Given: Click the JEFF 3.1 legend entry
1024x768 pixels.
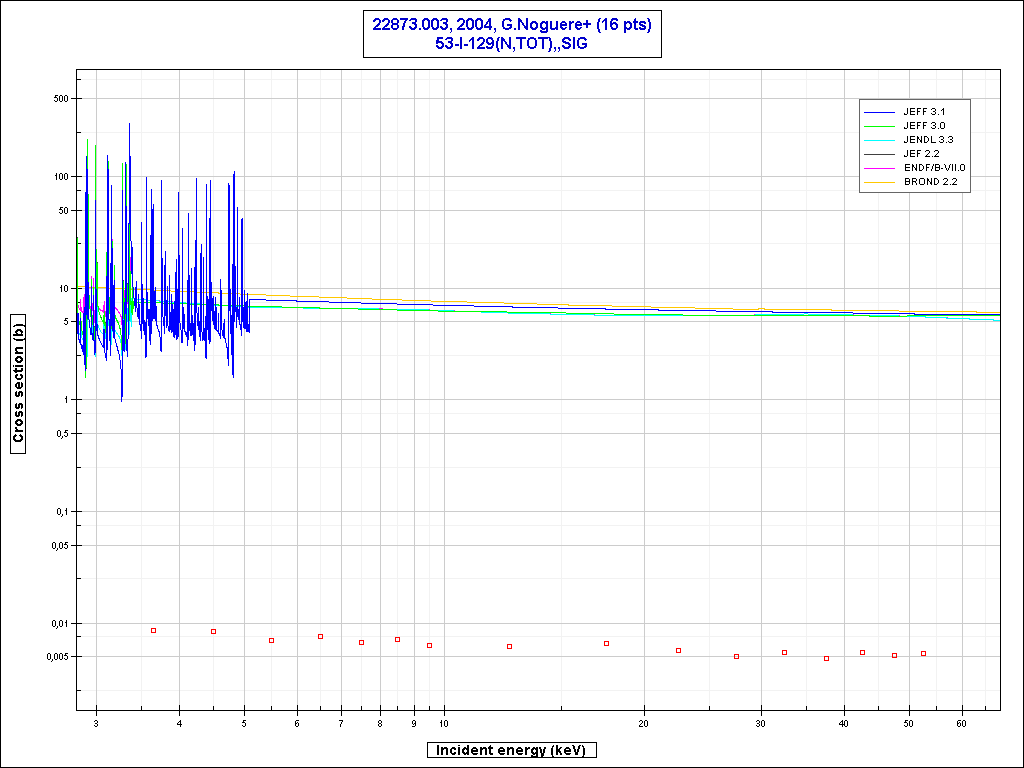Looking at the screenshot, I should click(x=924, y=112).
